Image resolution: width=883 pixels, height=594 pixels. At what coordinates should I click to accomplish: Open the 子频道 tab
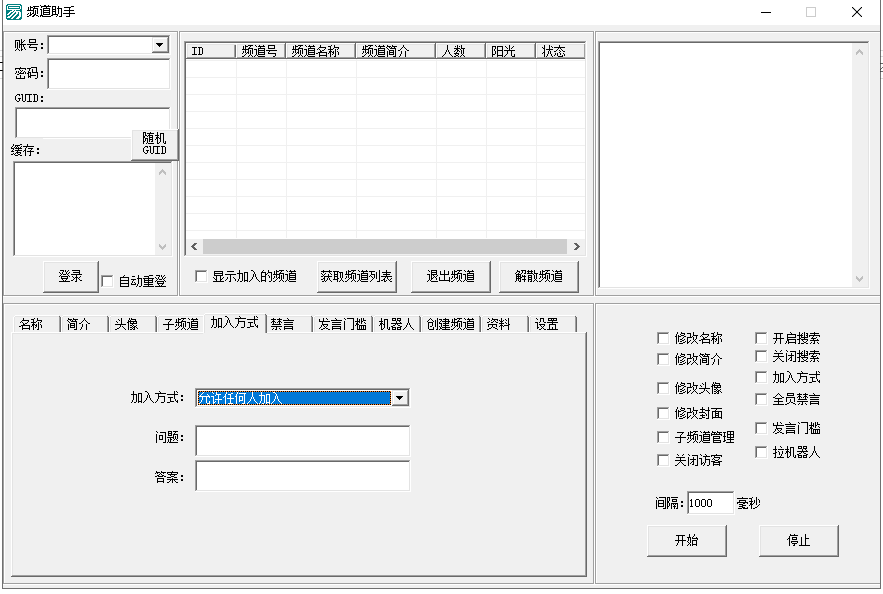(181, 324)
